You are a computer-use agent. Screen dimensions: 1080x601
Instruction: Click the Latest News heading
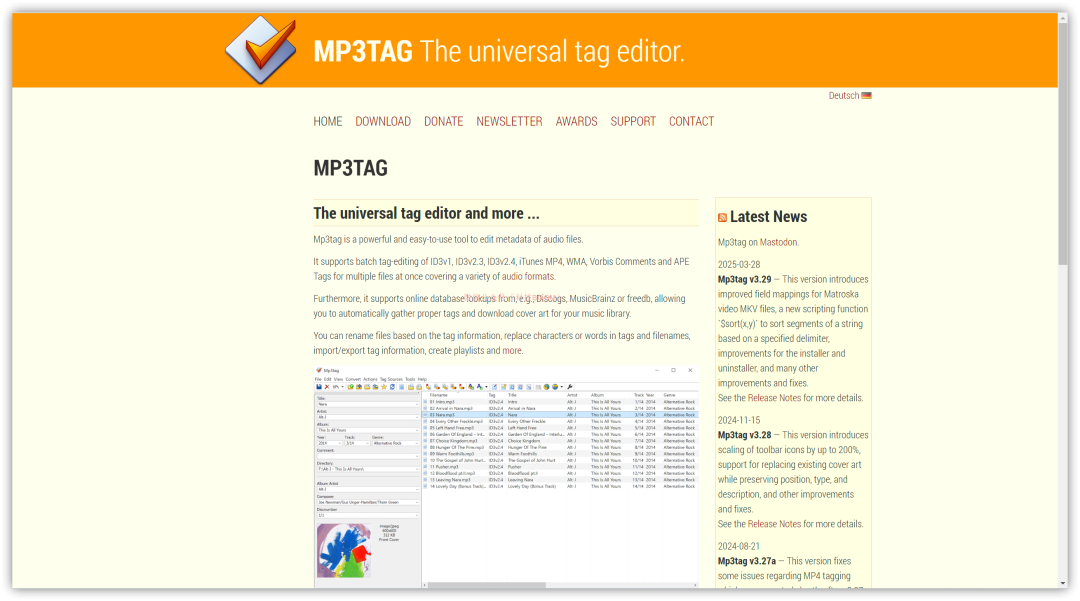pos(769,217)
